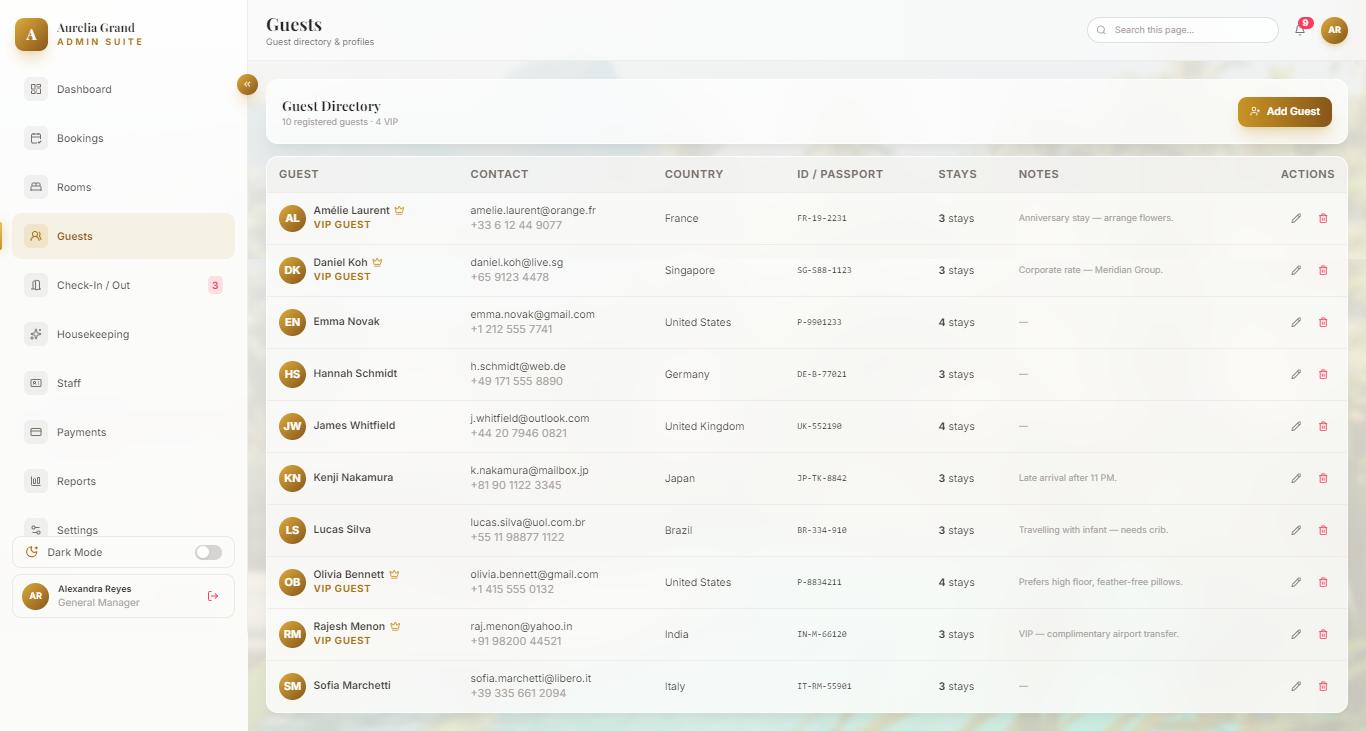Click the STAYS column header

[x=957, y=174]
